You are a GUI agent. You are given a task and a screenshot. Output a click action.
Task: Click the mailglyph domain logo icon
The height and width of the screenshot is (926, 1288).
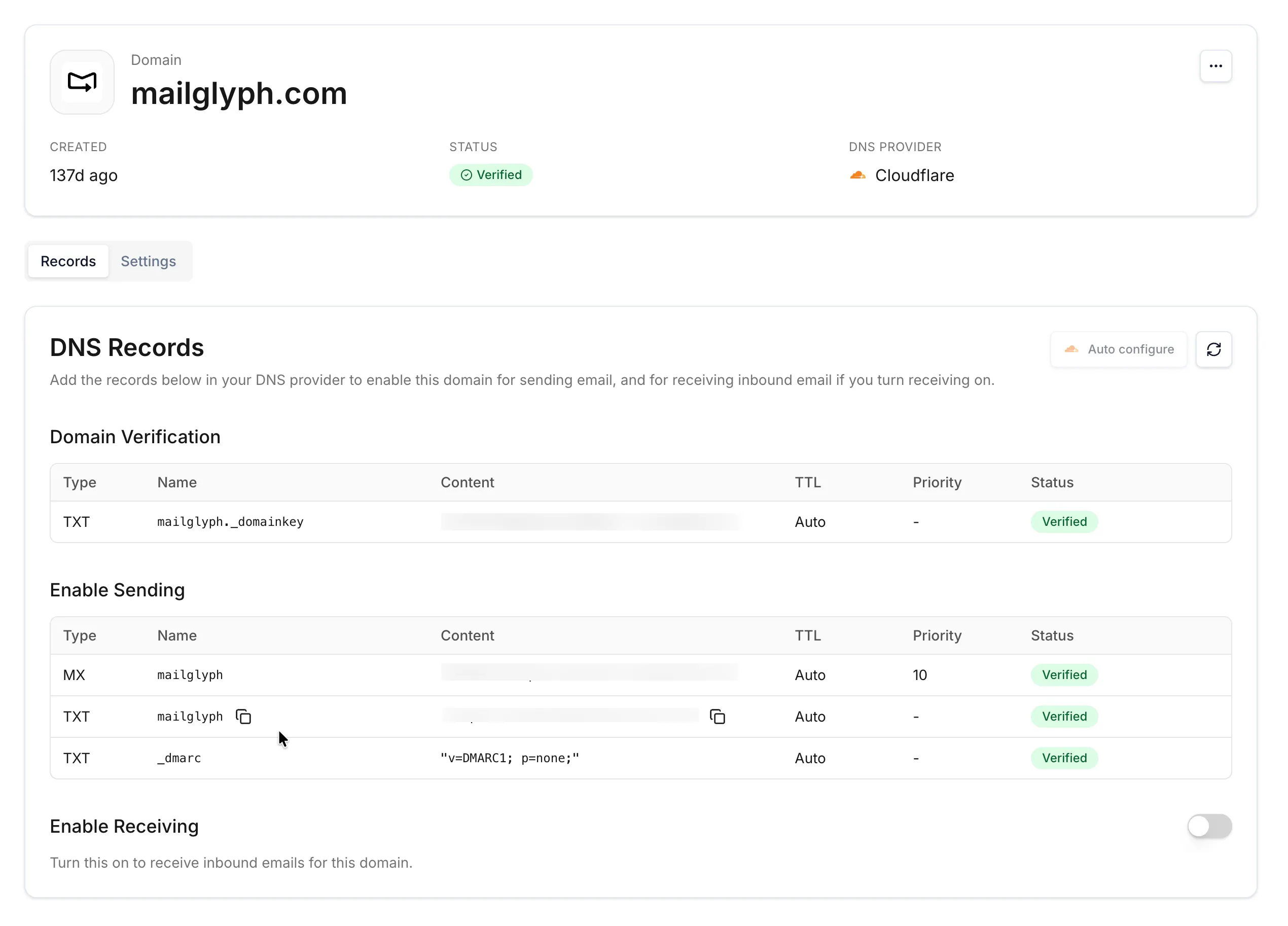click(x=82, y=82)
